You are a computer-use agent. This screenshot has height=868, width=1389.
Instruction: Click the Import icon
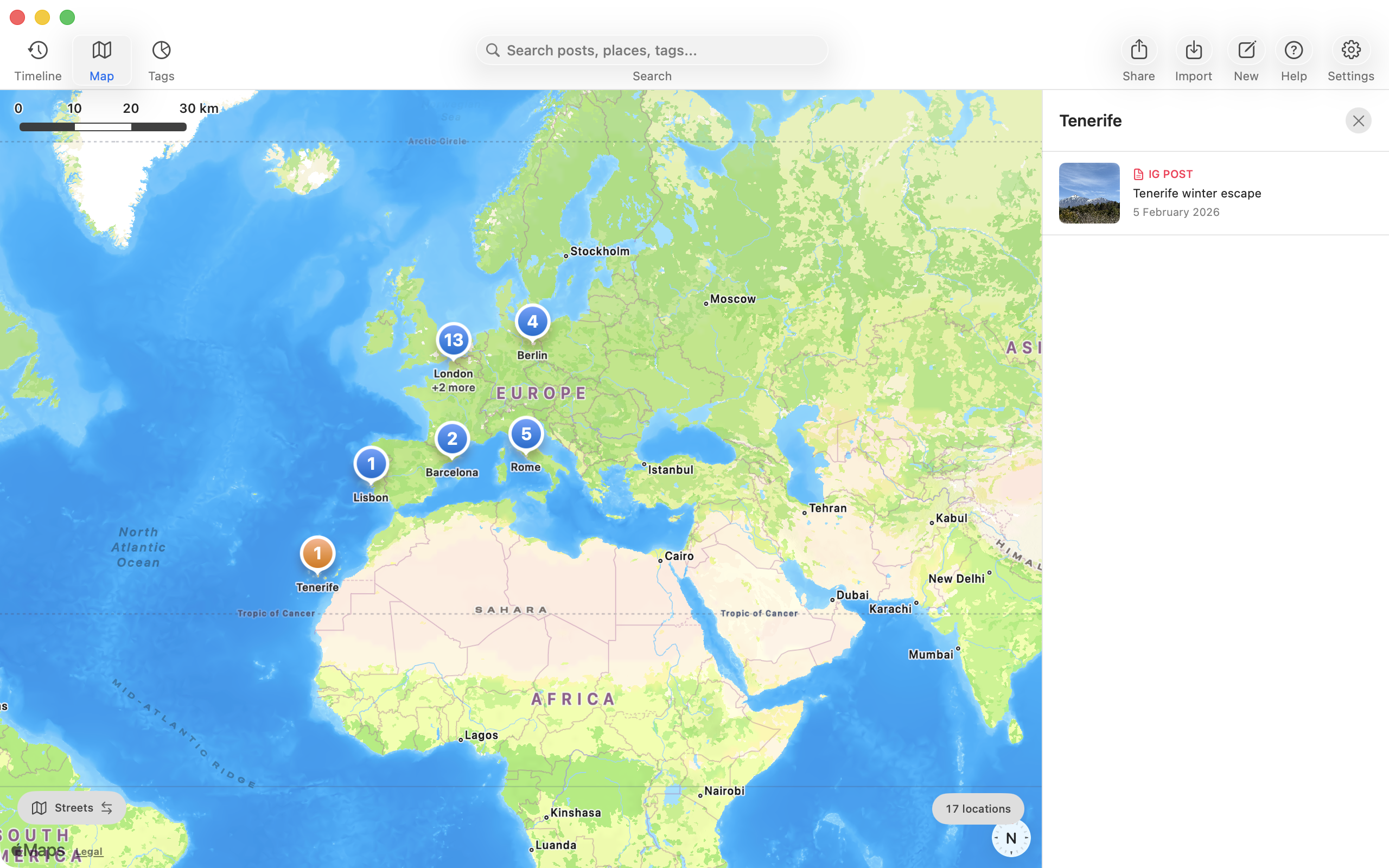(x=1193, y=50)
